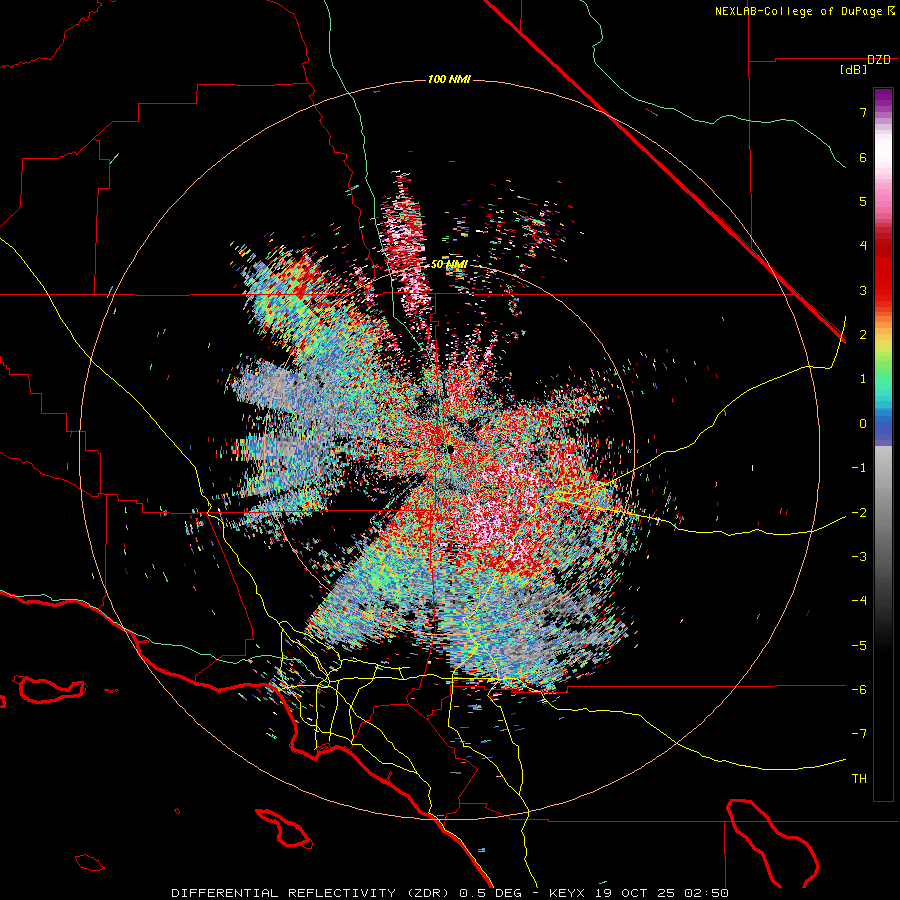Image resolution: width=900 pixels, height=900 pixels.
Task: Click the -2 value on color scale
Action: coord(859,512)
